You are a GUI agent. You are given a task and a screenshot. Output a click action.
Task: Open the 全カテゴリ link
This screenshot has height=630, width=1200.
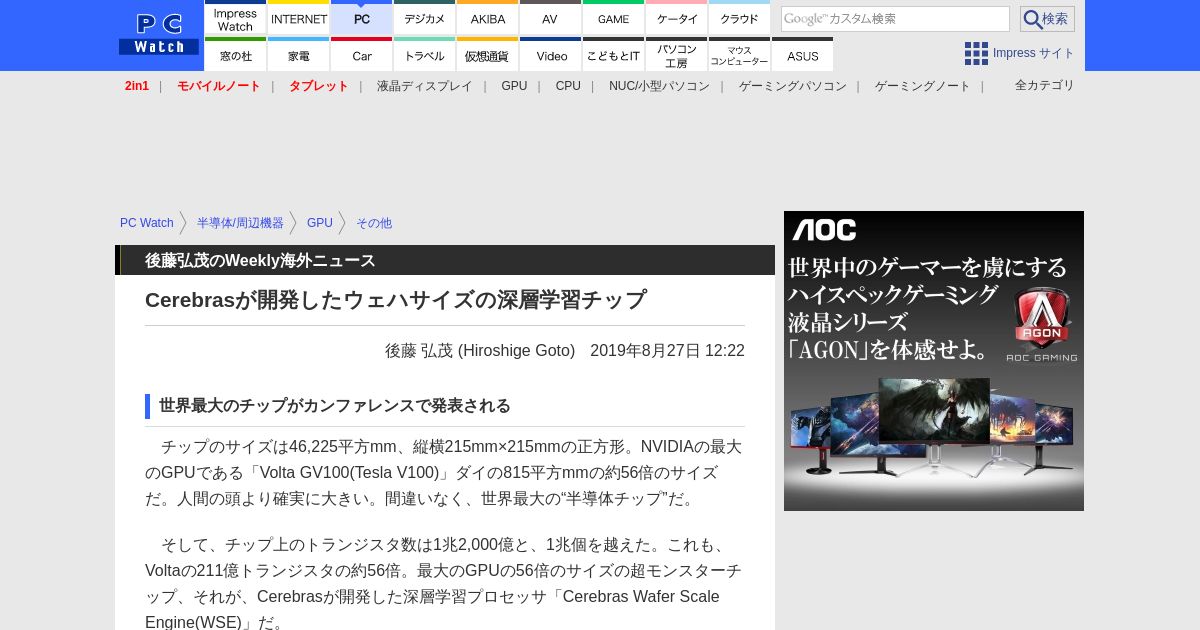click(x=1044, y=85)
